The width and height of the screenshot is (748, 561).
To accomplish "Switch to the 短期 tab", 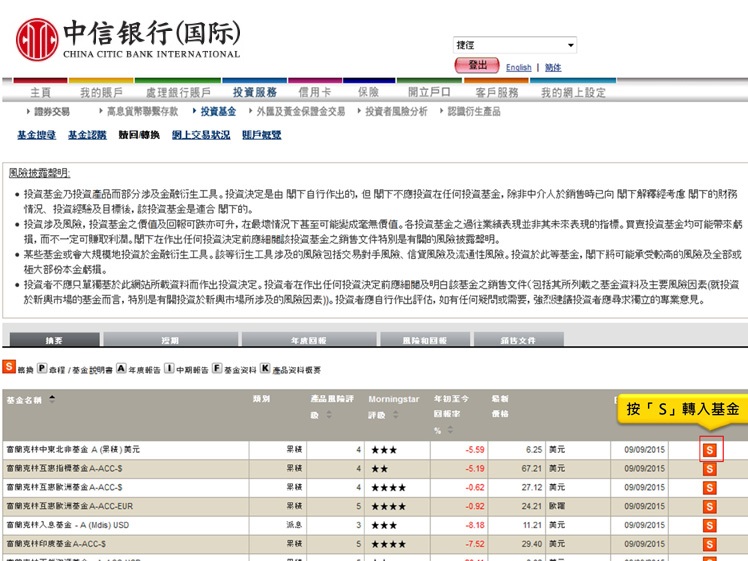I will click(170, 340).
